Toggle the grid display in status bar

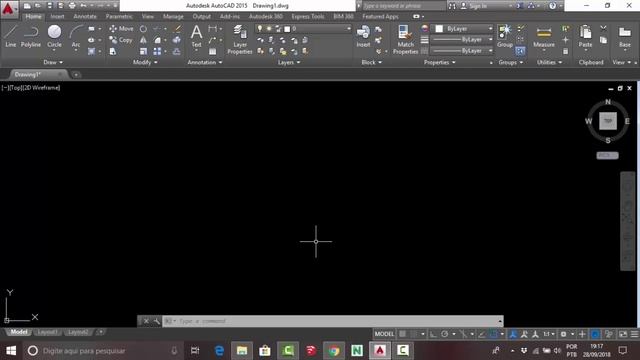pos(402,334)
